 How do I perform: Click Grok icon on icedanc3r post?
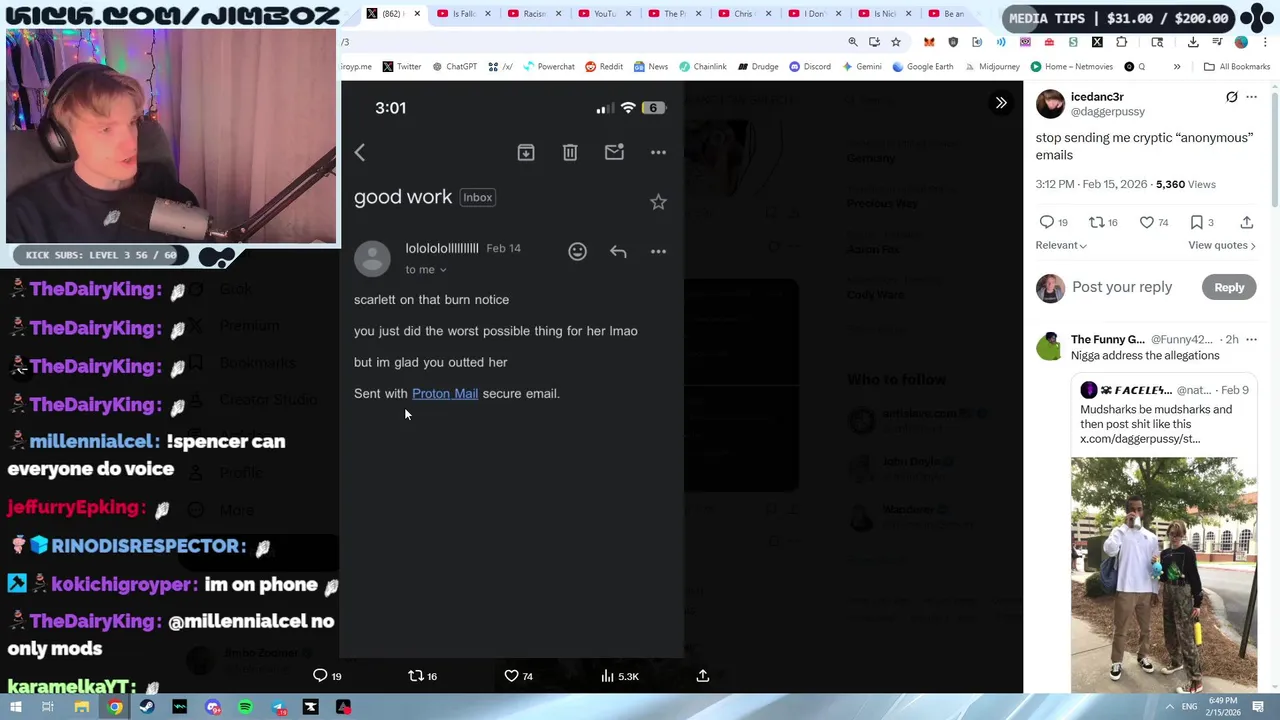[x=1232, y=97]
